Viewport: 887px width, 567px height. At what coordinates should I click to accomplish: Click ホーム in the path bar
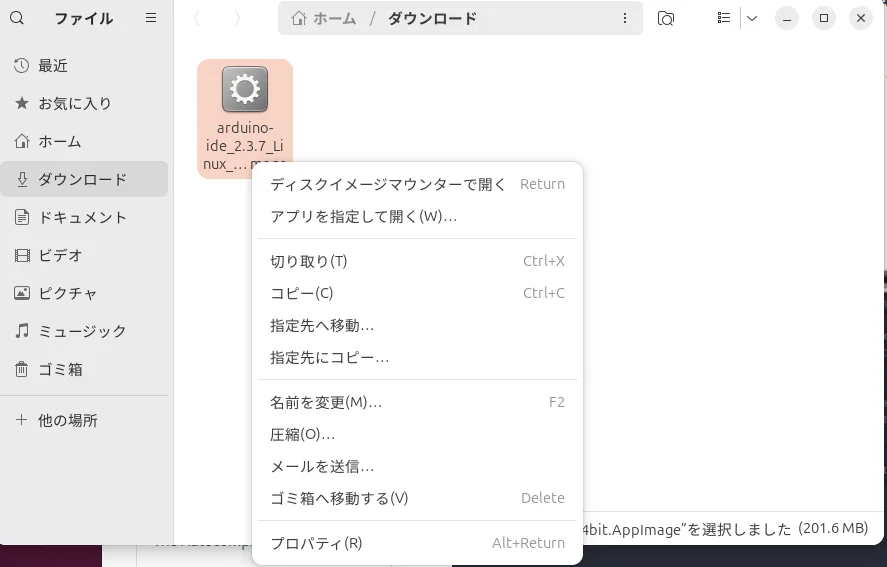[x=324, y=18]
